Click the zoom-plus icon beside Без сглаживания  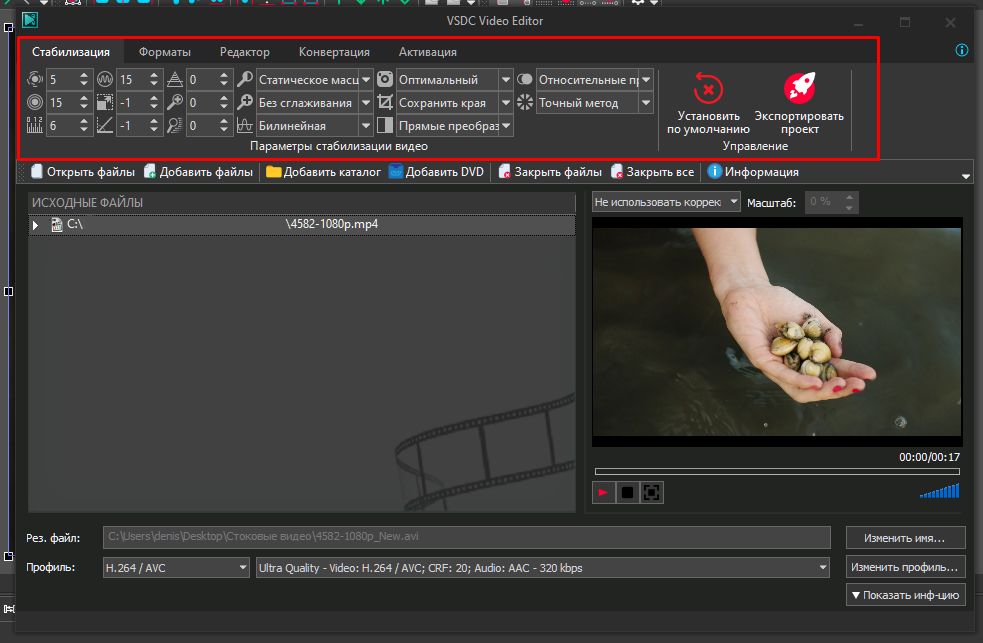pos(244,102)
